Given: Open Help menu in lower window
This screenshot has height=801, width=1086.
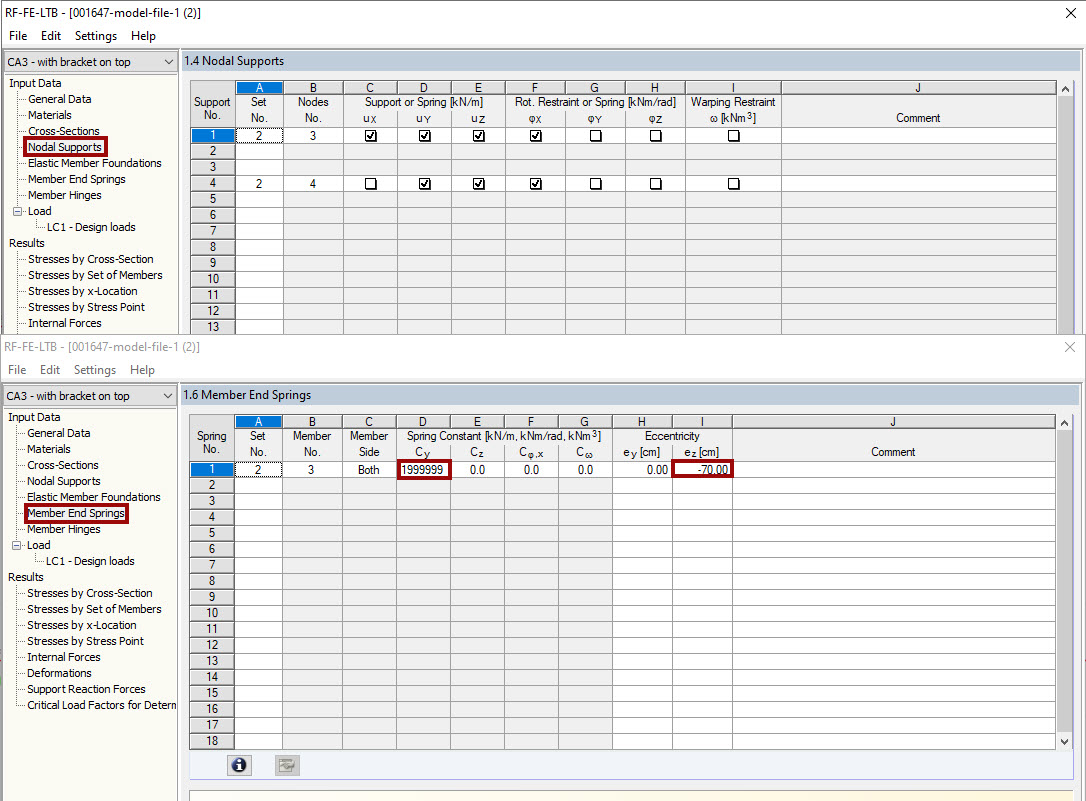Looking at the screenshot, I should [x=143, y=370].
